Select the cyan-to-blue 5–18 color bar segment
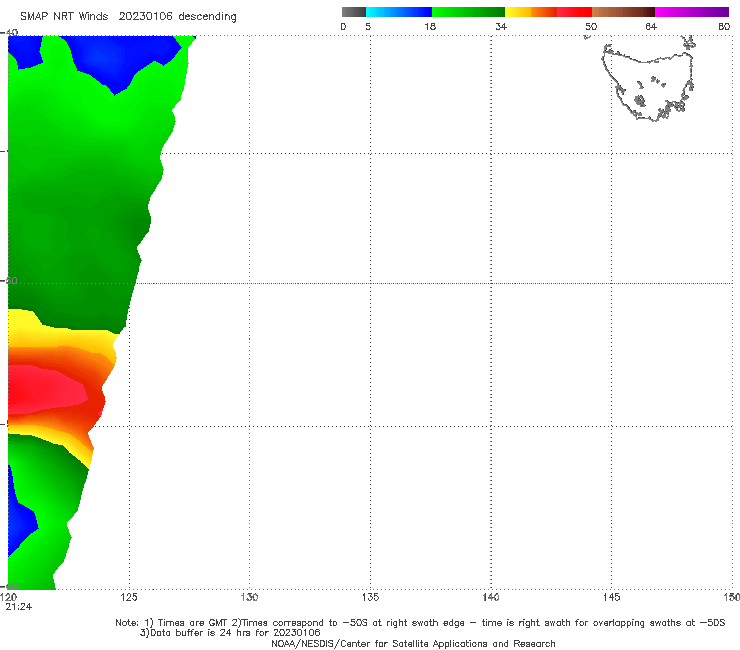 pos(399,12)
